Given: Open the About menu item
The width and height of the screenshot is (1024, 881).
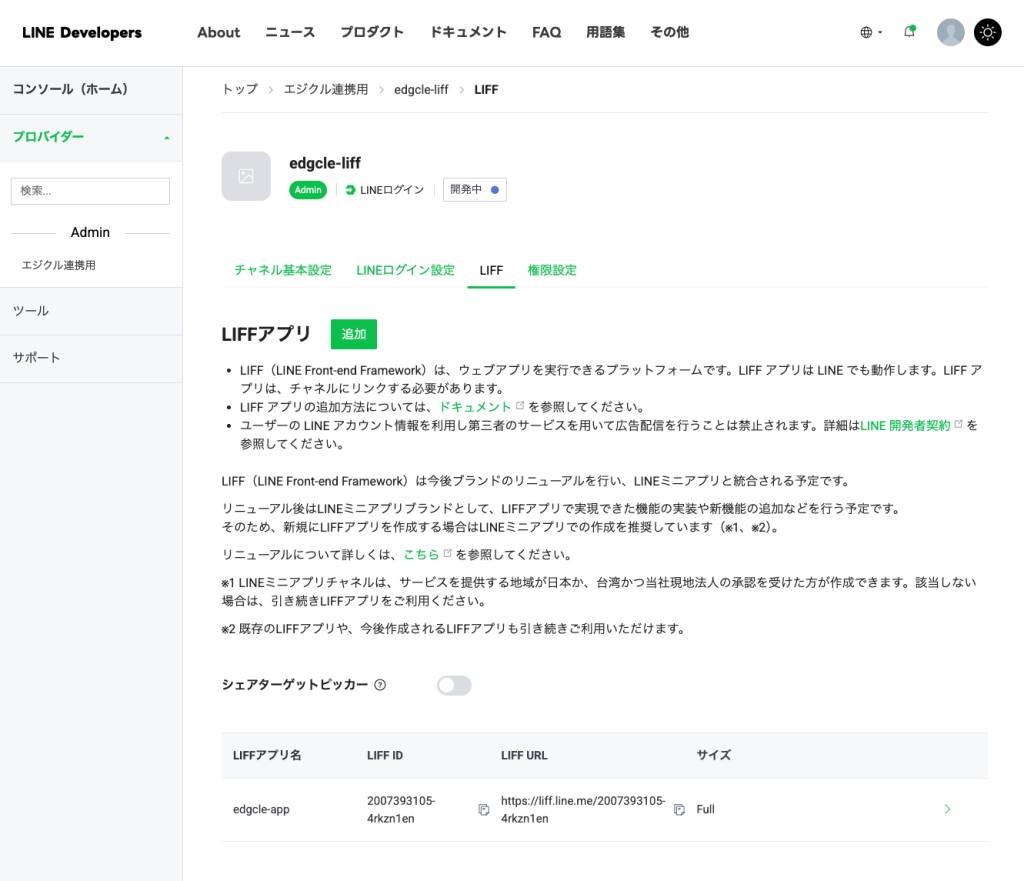Looking at the screenshot, I should click(219, 32).
